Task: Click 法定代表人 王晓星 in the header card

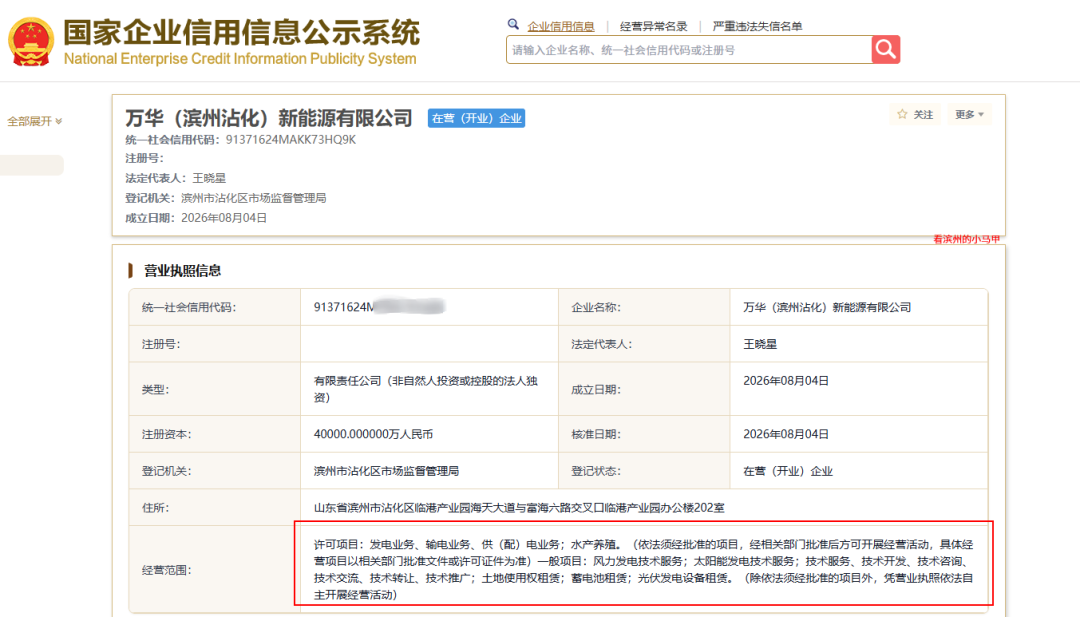Action: pos(176,178)
